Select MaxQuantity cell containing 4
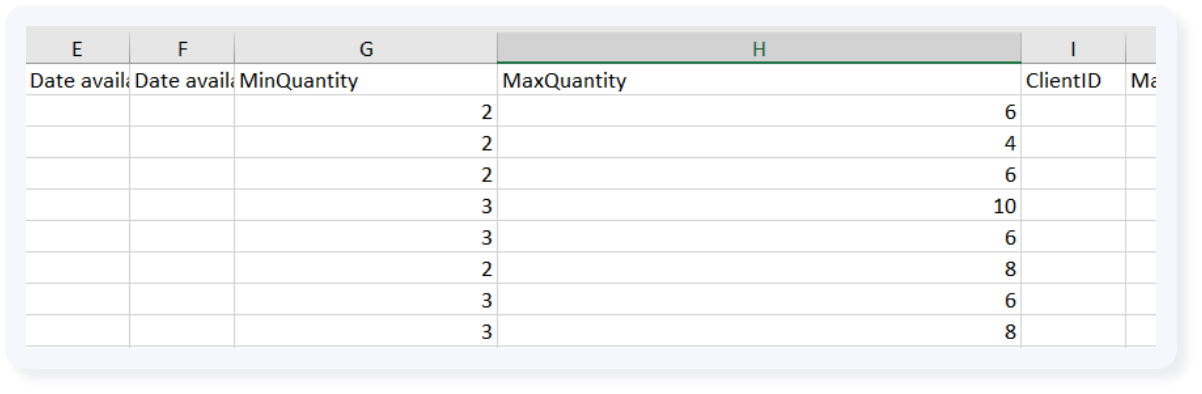Viewport: 1202px width, 394px height. [759, 143]
